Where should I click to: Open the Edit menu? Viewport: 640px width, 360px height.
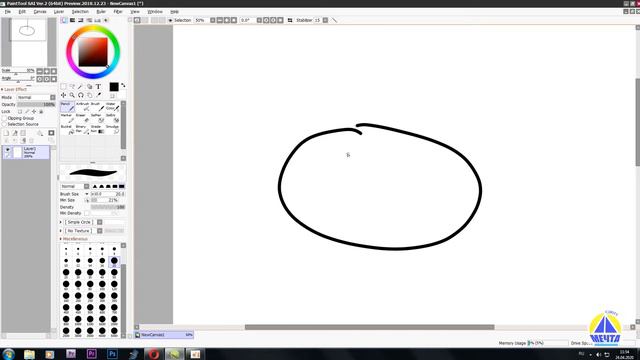(22, 12)
